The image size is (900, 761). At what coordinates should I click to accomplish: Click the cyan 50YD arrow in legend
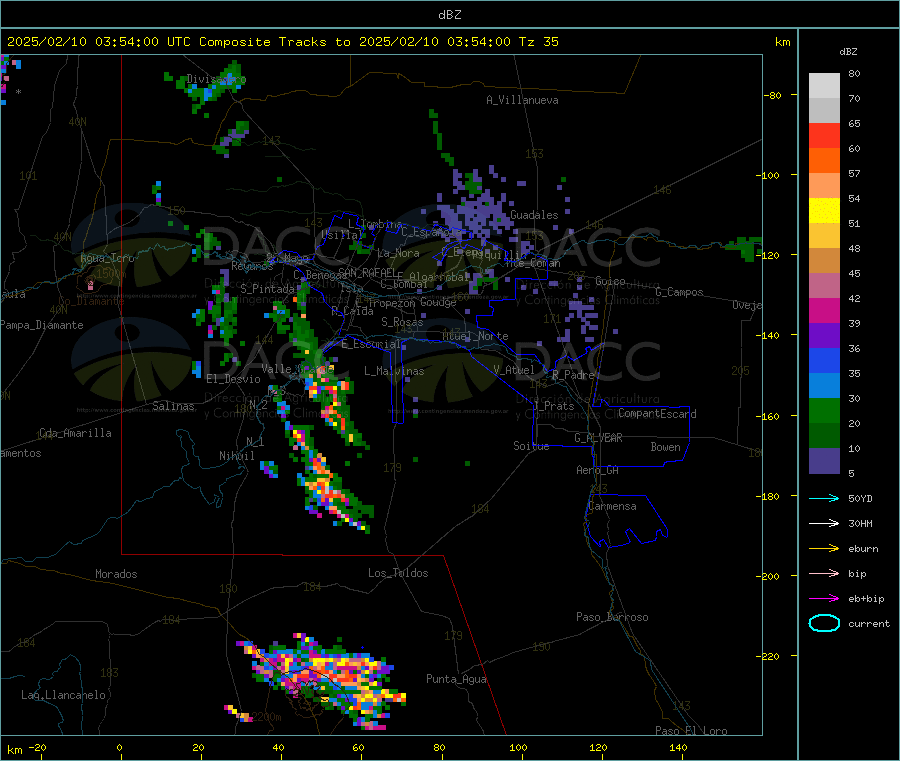click(824, 498)
